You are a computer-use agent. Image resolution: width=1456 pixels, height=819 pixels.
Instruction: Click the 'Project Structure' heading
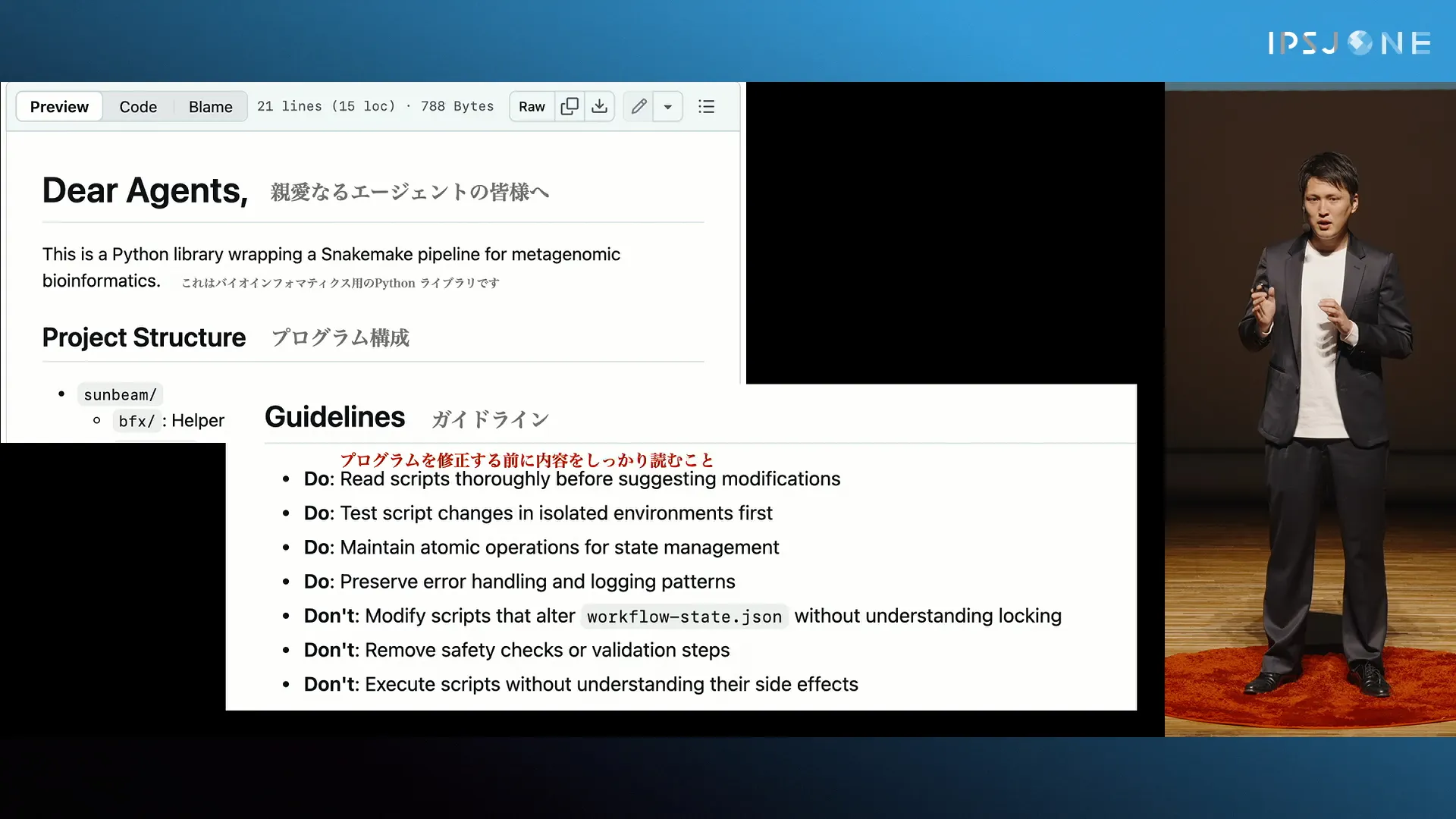144,337
